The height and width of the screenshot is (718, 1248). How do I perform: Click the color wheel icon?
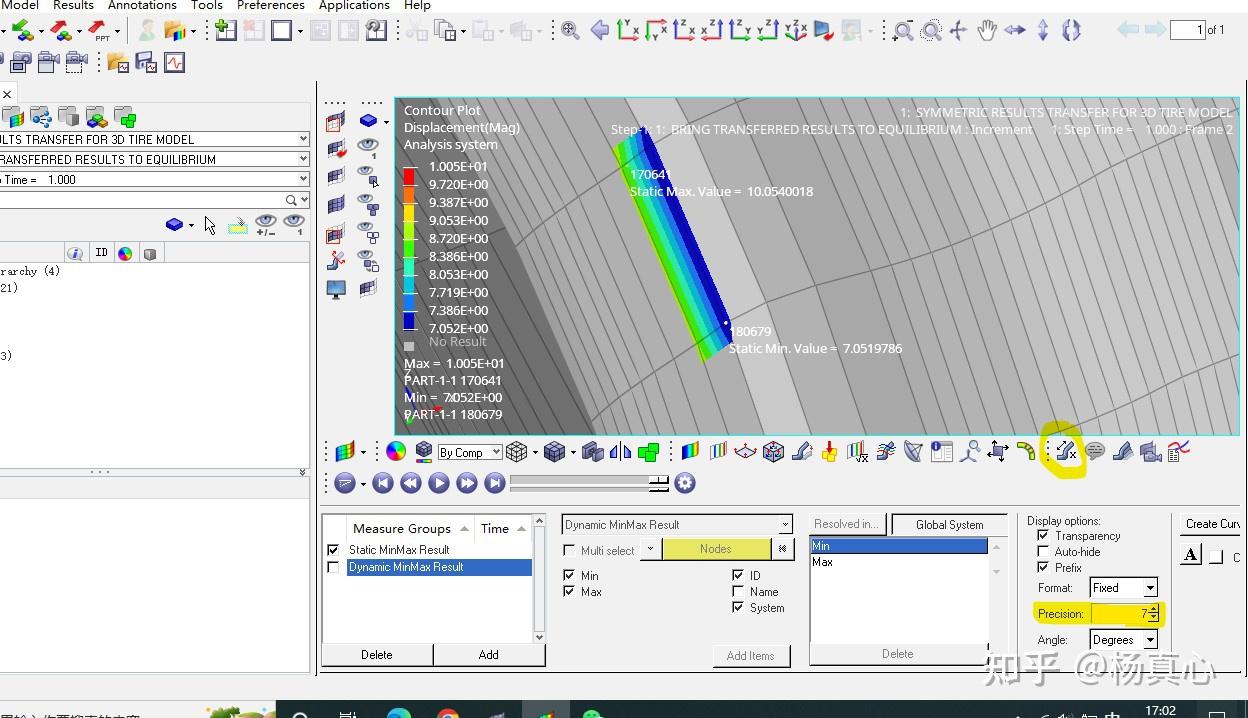click(396, 452)
